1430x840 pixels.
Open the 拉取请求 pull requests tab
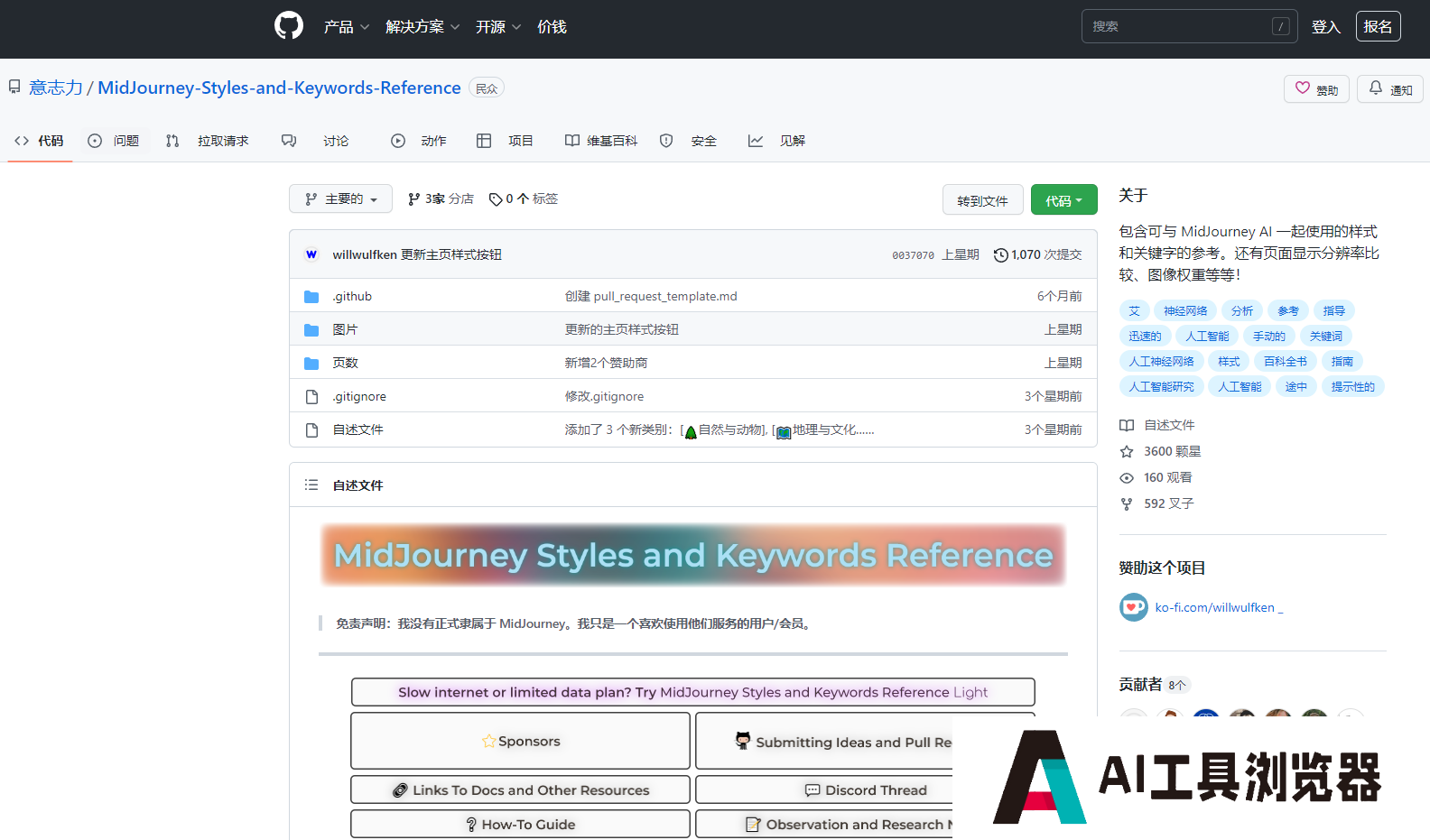[208, 141]
